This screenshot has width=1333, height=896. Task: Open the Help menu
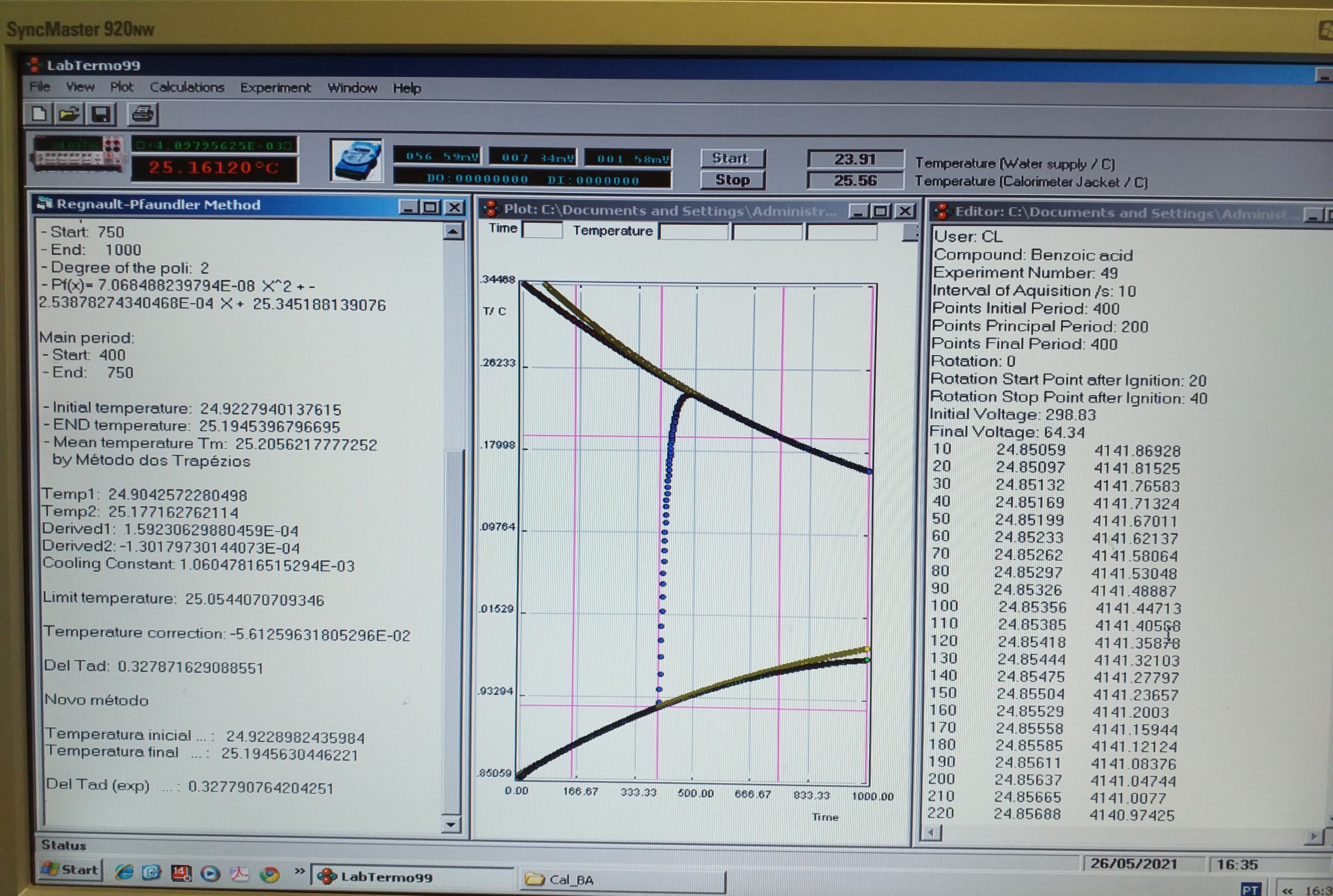coord(407,88)
